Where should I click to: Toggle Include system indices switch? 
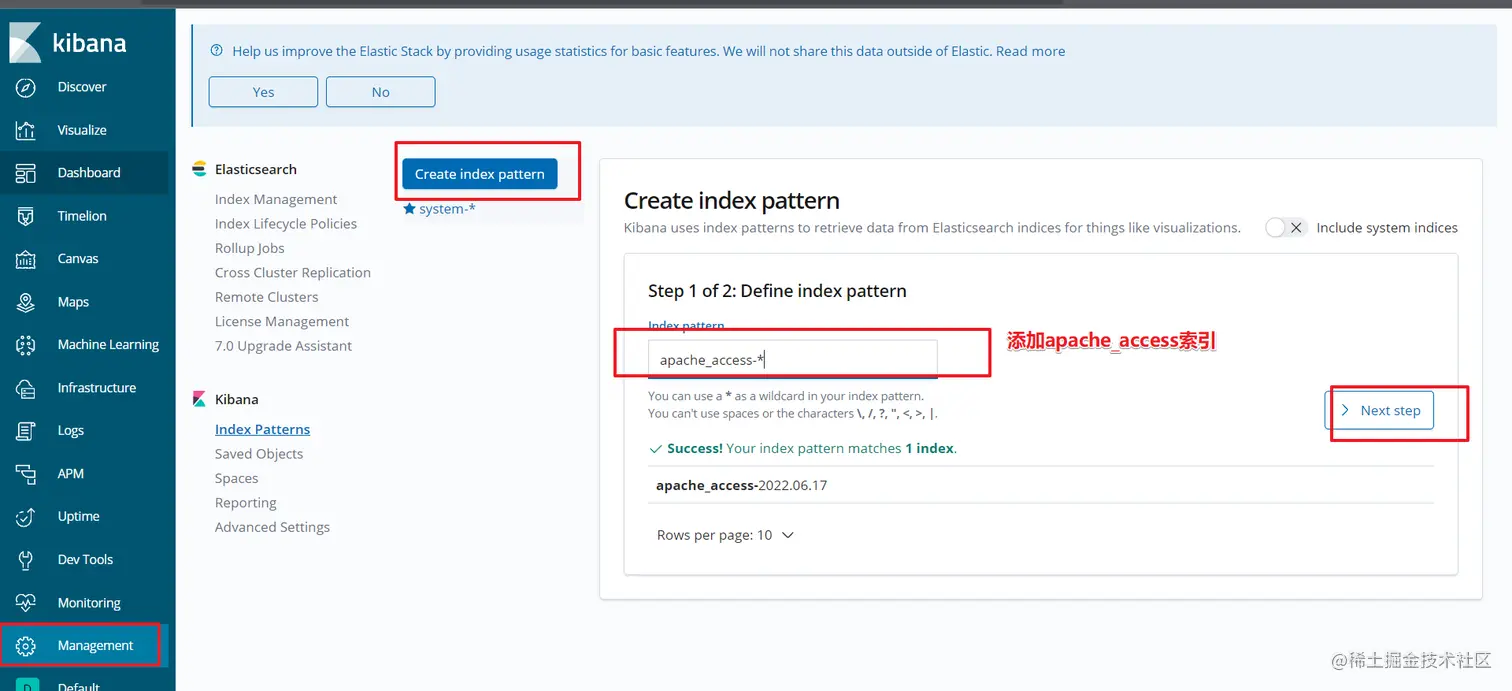point(1285,228)
